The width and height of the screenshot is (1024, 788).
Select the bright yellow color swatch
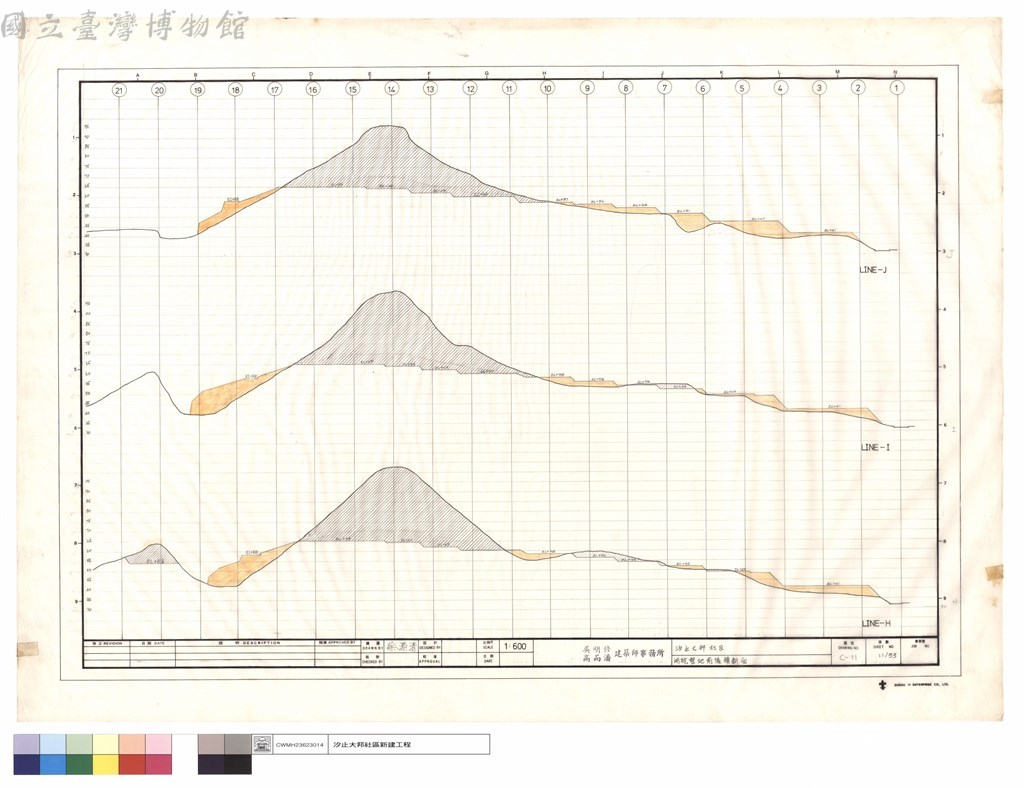pos(105,764)
